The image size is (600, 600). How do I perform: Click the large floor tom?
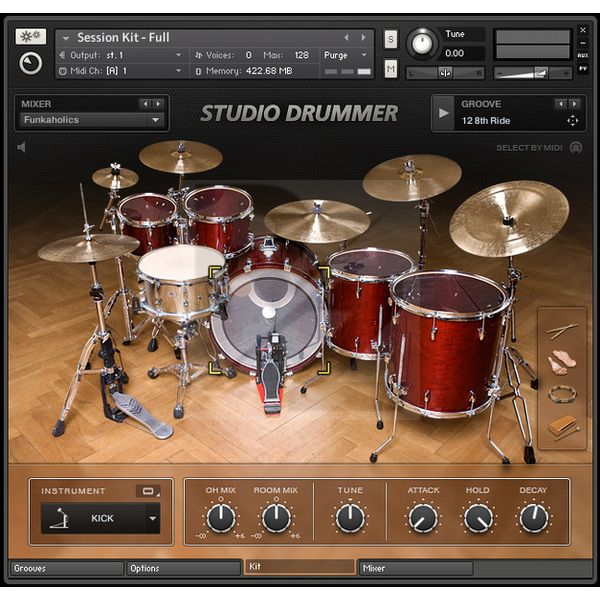pos(448,344)
